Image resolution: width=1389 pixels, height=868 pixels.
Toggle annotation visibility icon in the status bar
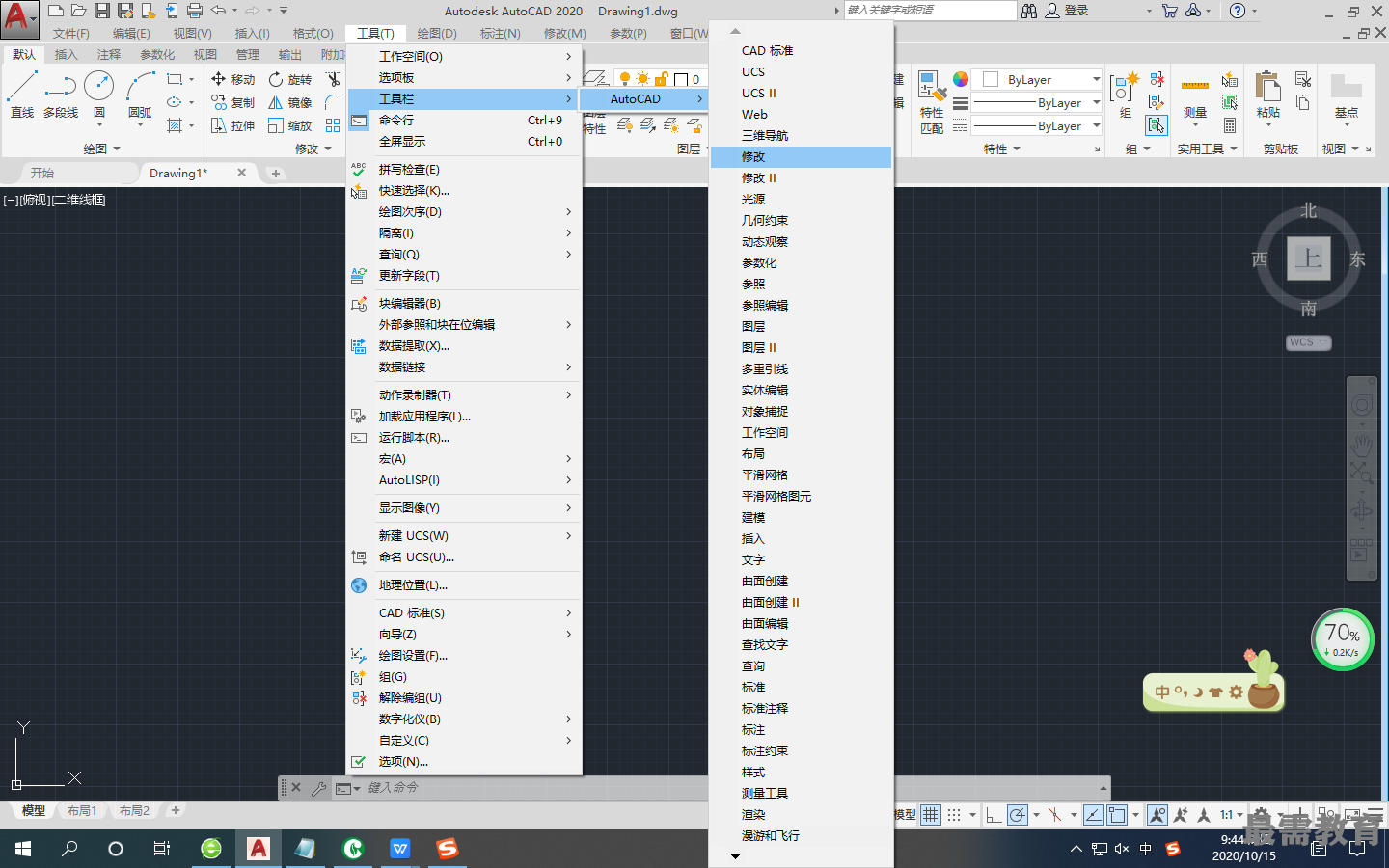1157,815
